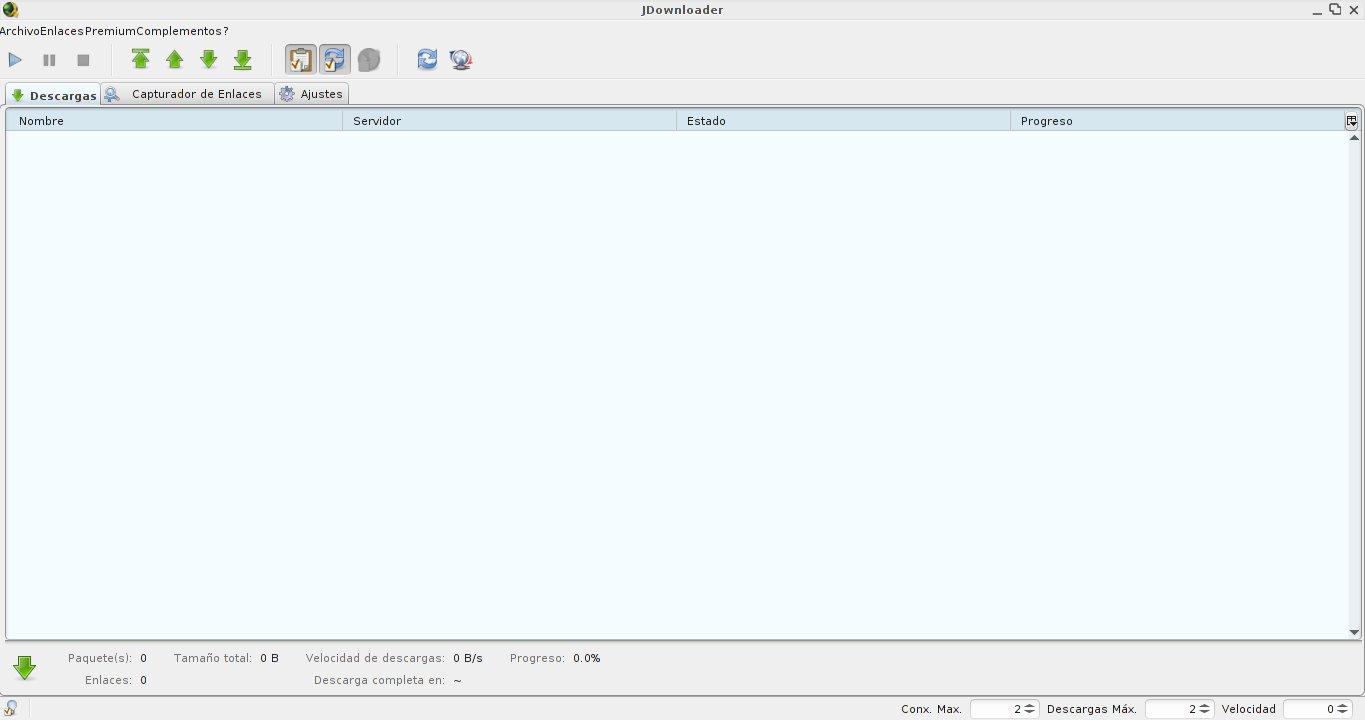Stop all downloads with the stop icon

coord(83,60)
